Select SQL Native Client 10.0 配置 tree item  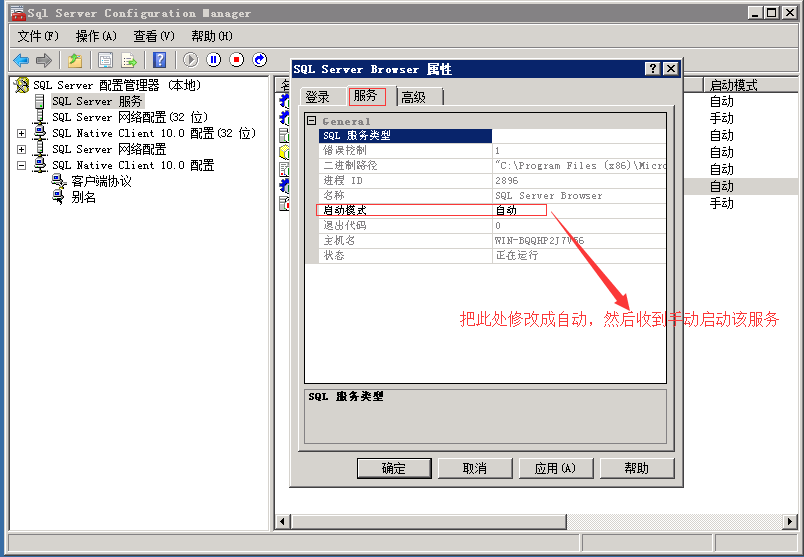(133, 165)
